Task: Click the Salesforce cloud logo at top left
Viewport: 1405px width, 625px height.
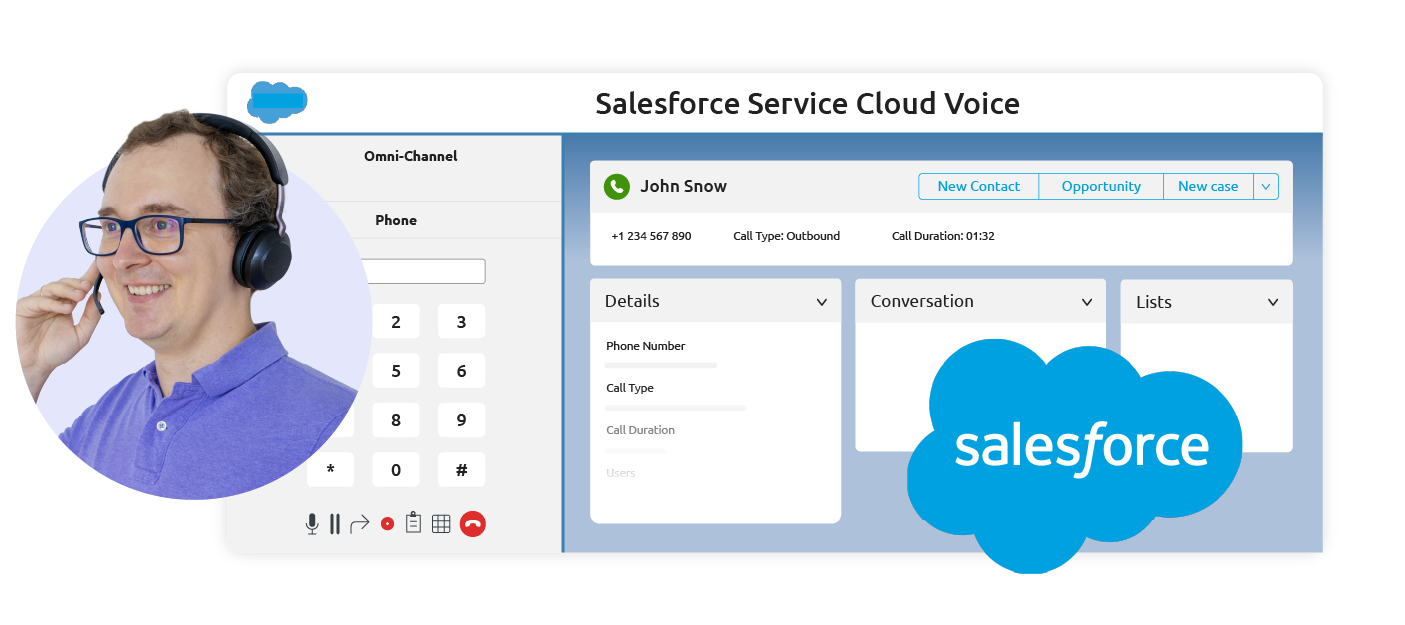Action: (x=277, y=103)
